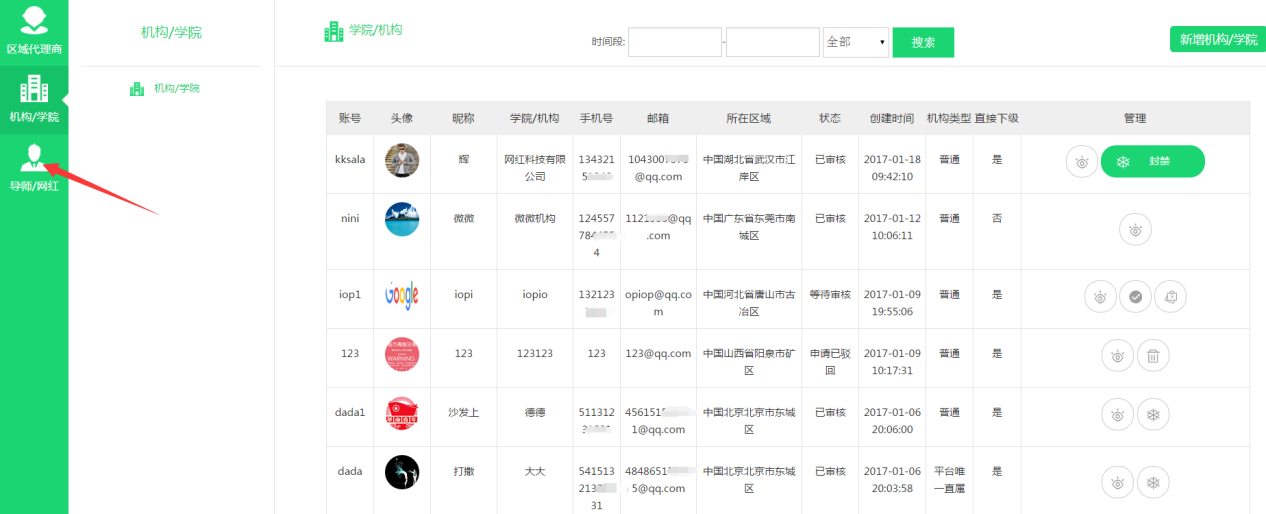
Task: Click dada1's avatar thumbnail
Action: (402, 413)
